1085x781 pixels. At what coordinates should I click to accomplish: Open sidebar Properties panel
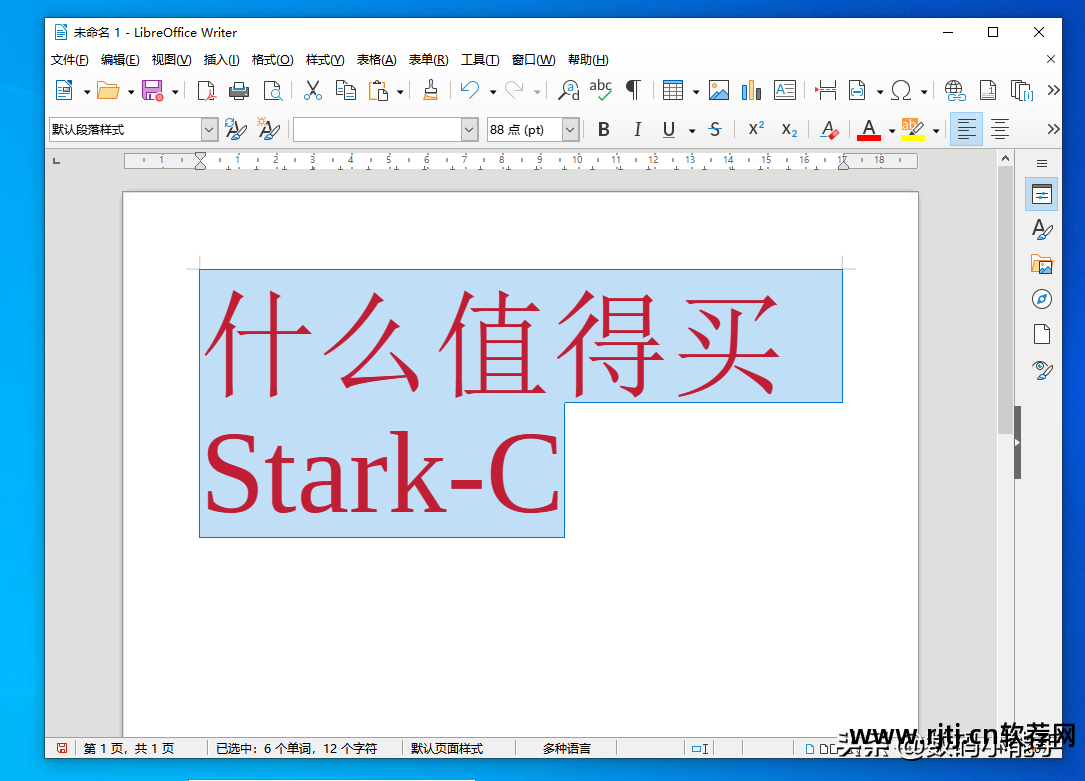pyautogui.click(x=1041, y=194)
